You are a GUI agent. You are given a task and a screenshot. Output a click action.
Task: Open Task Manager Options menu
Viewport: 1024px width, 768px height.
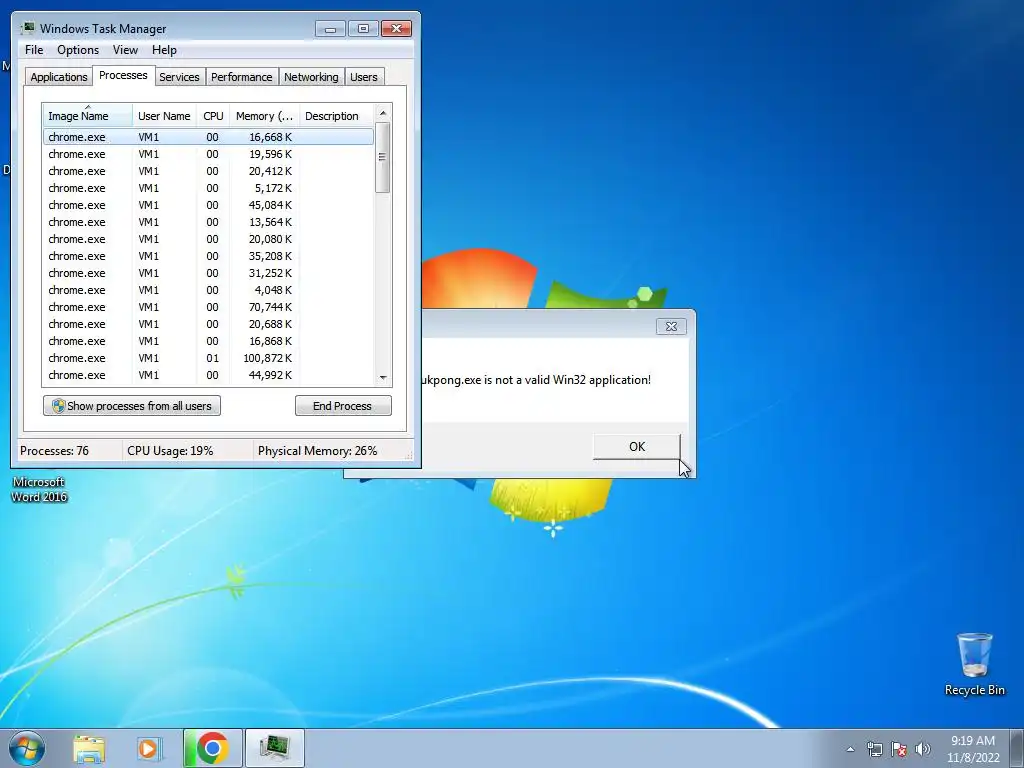78,50
